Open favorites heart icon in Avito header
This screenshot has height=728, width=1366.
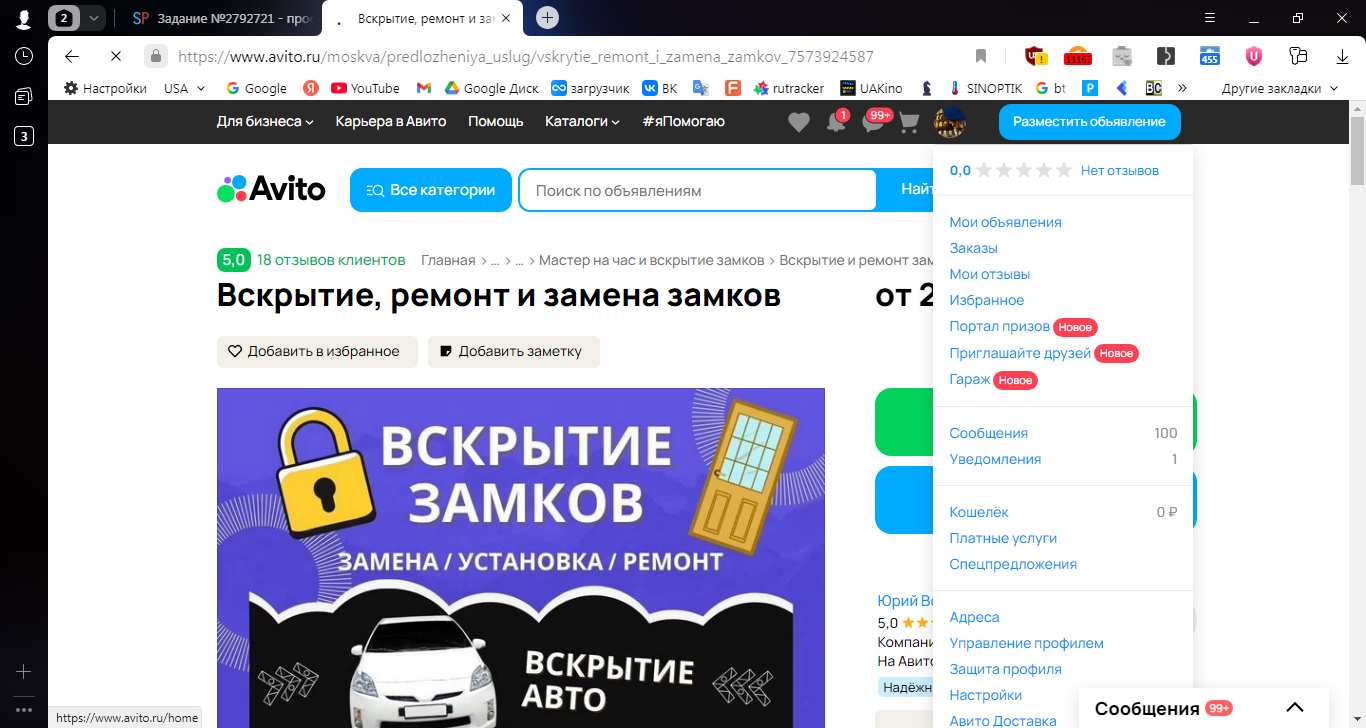(798, 122)
